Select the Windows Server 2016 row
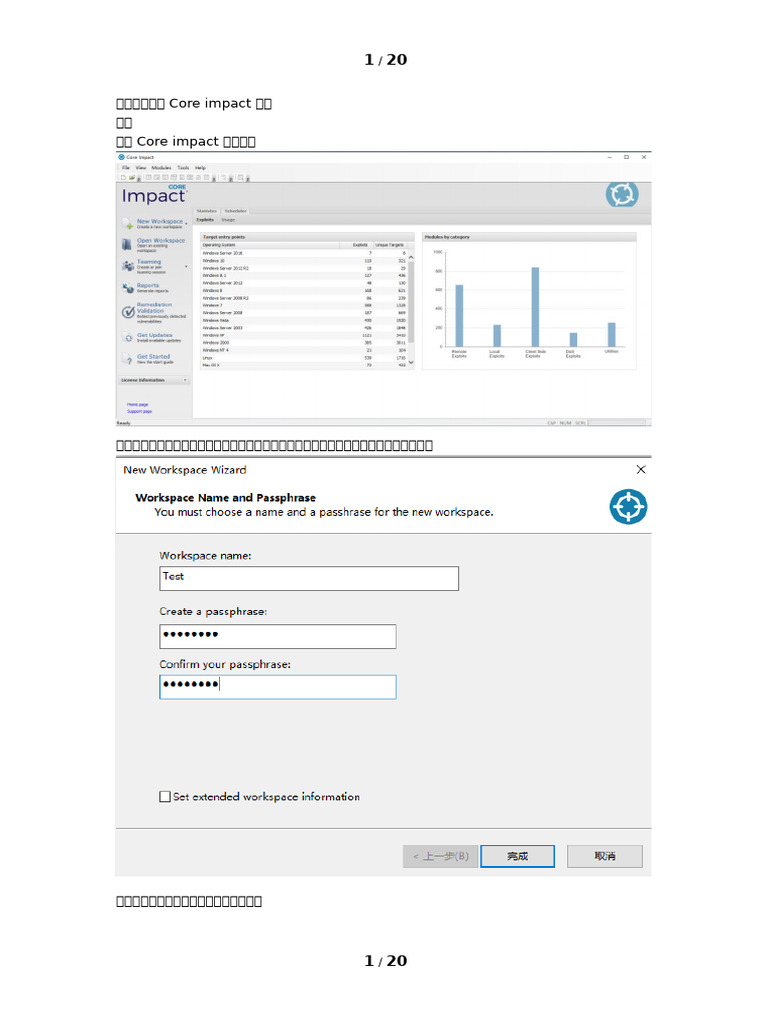 [304, 253]
